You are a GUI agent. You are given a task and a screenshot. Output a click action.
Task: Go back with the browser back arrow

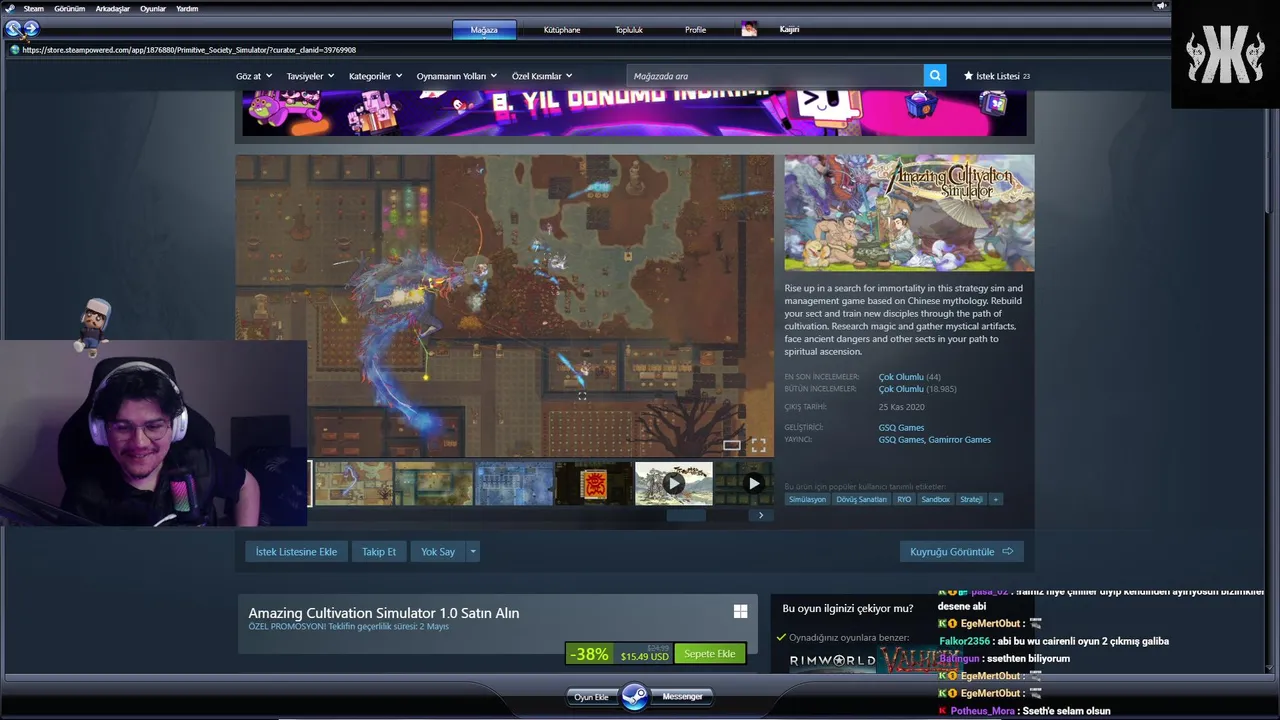pos(13,29)
